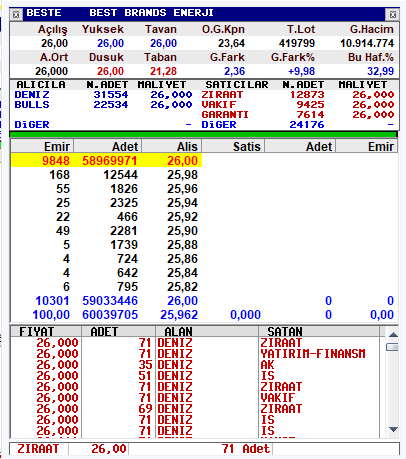This screenshot has height=459, width=406.
Task: Click DiGER under the ALICILAR buyers list
Action: pyautogui.click(x=32, y=125)
